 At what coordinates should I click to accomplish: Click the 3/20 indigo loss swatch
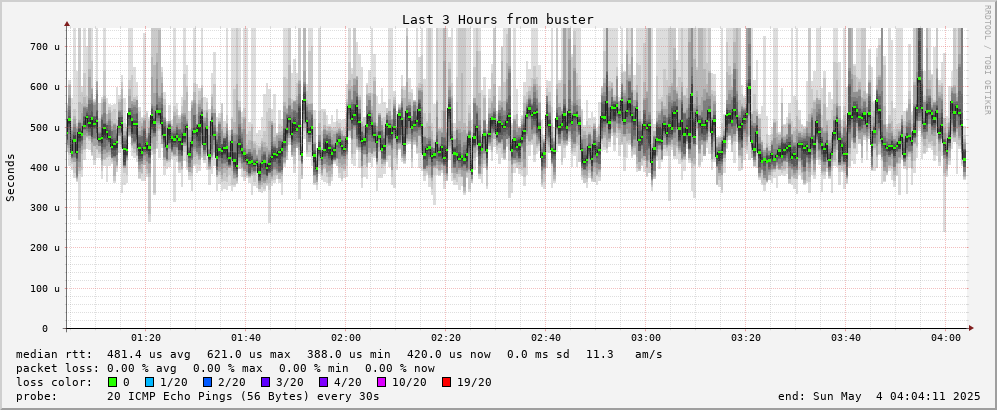[x=265, y=382]
